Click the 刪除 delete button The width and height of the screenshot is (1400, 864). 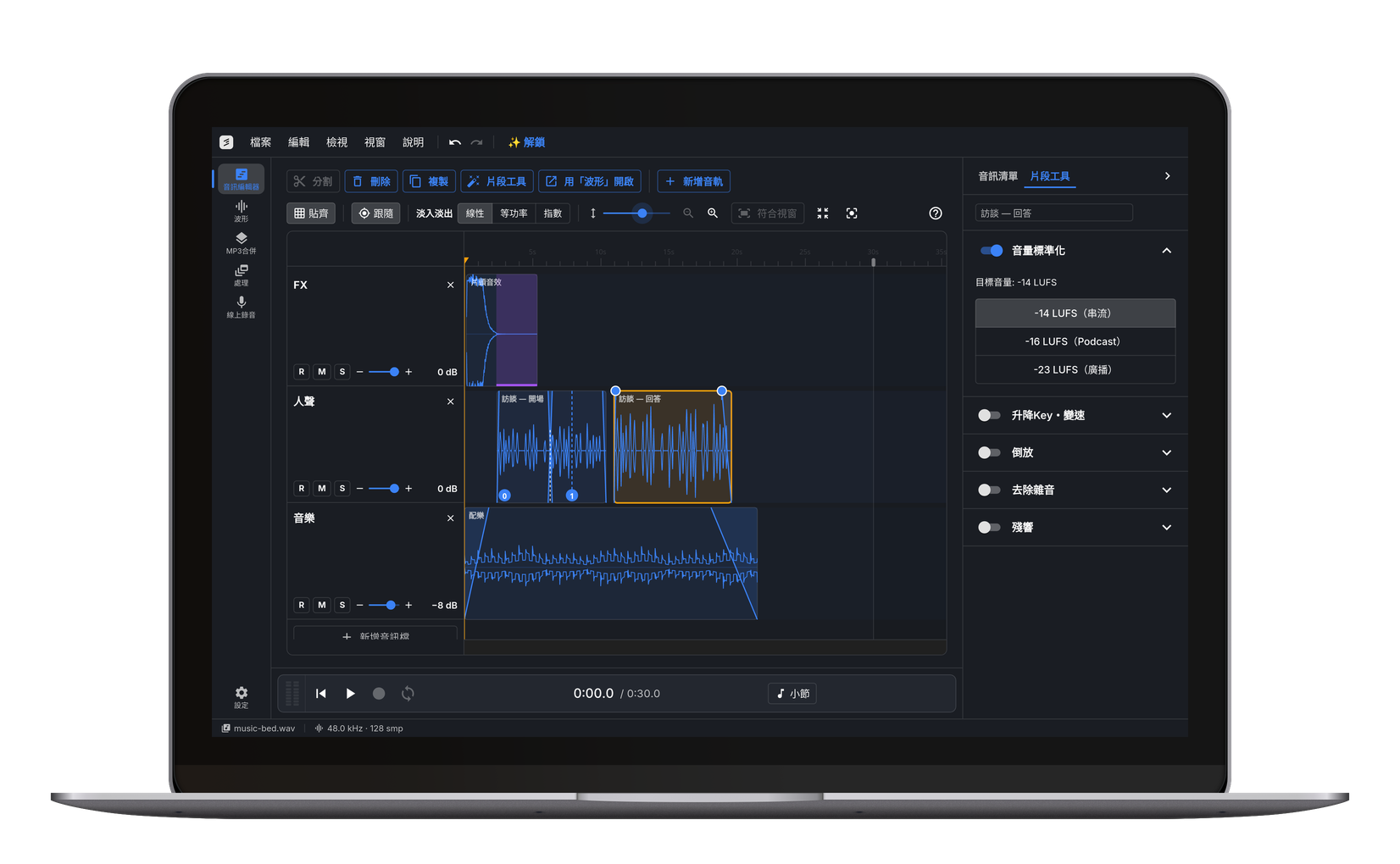tap(371, 181)
